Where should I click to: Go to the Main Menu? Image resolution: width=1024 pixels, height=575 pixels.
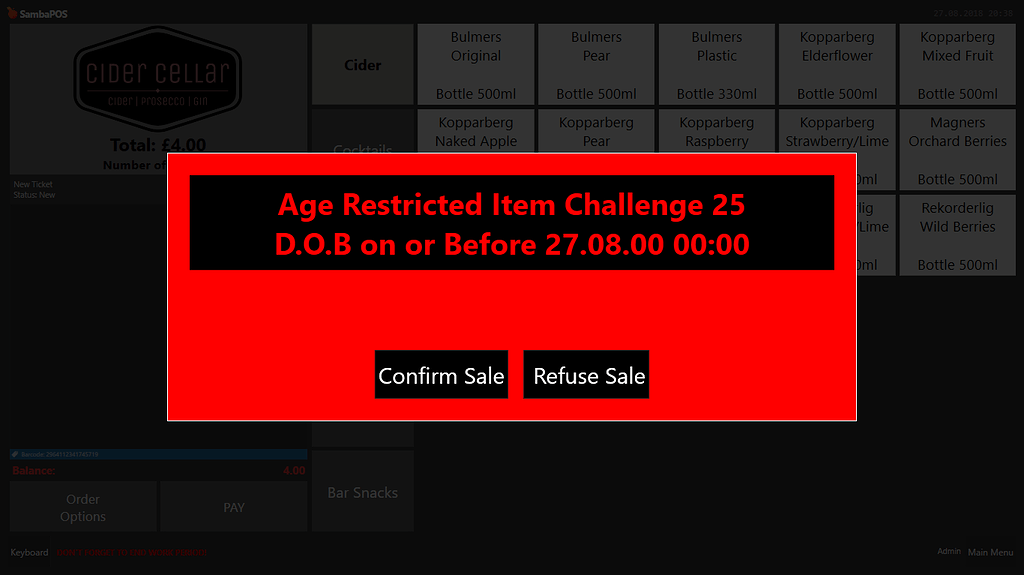990,552
